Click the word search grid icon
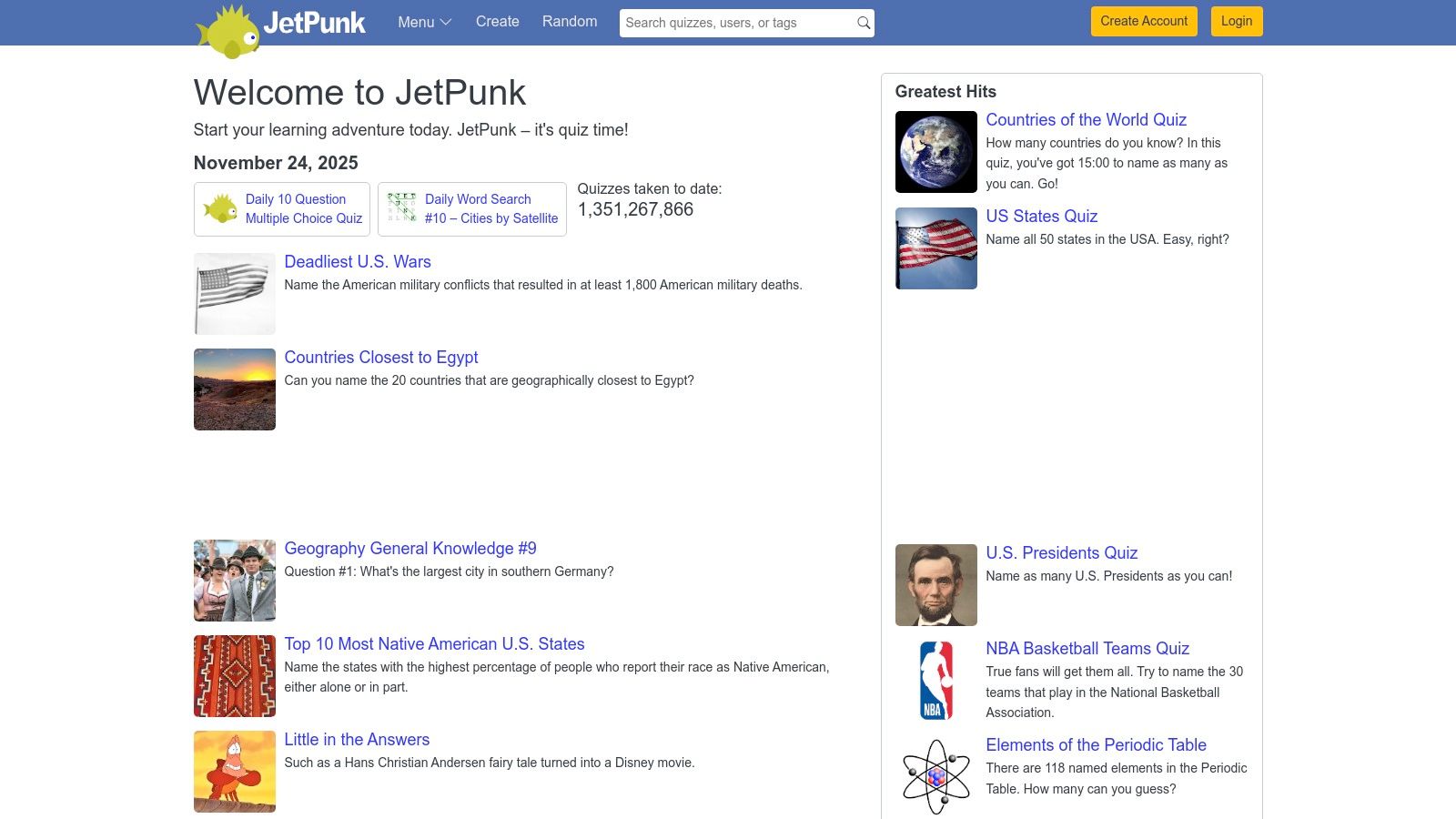This screenshot has width=1456, height=819. (x=402, y=207)
